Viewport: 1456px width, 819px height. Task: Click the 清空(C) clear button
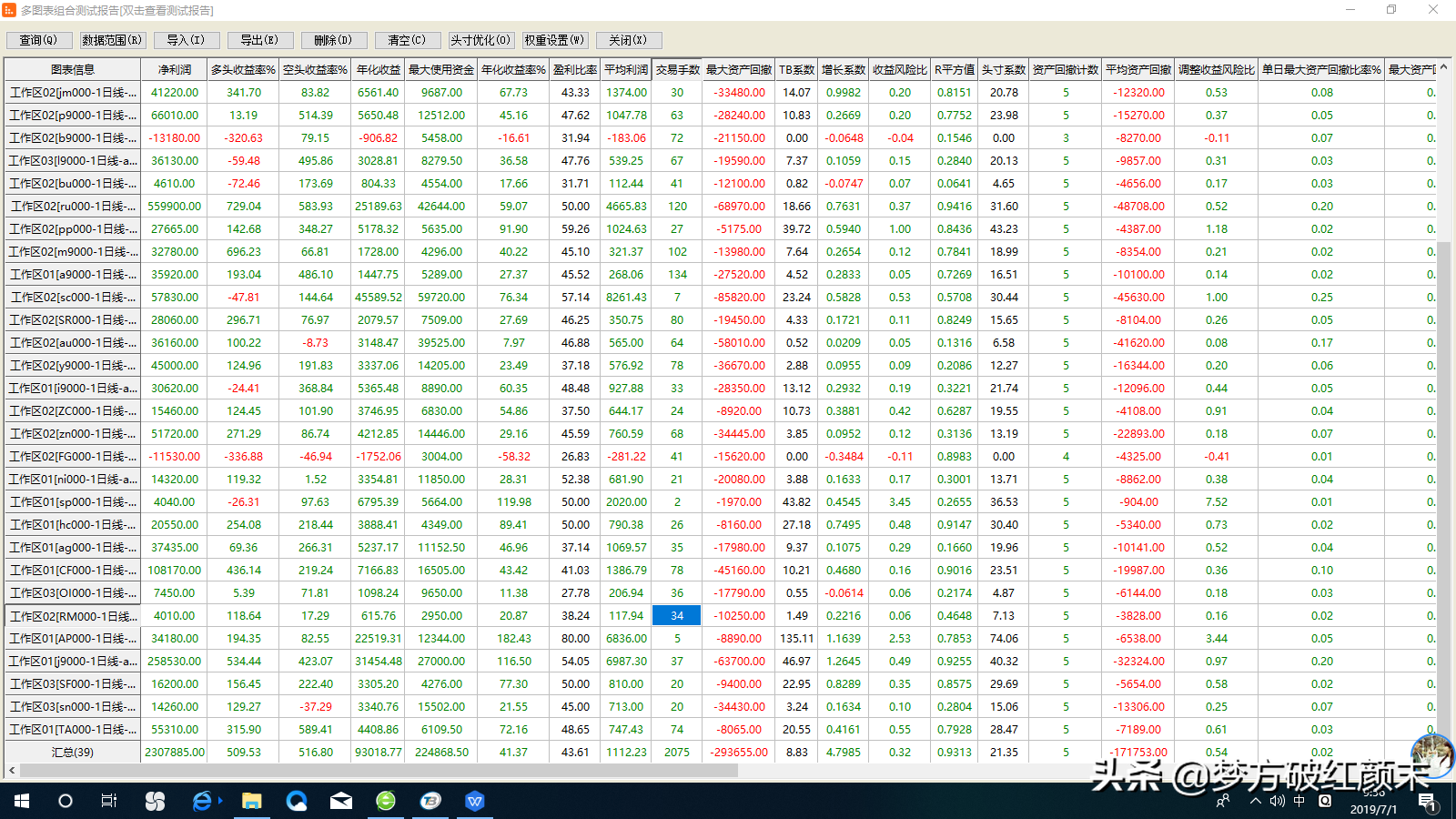coord(408,40)
